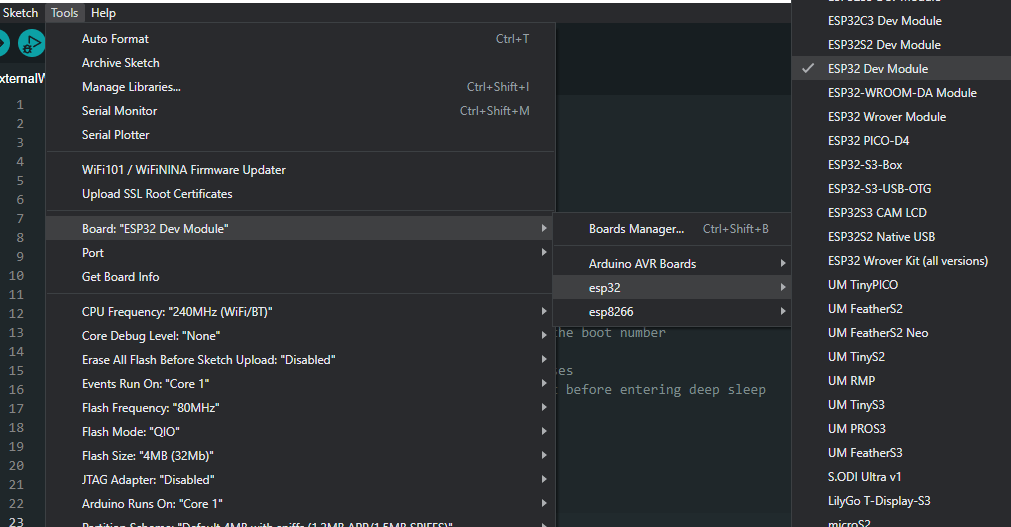
Task: Expand CPU Frequency "240MHz (WiFi/BT)" option
Action: tap(300, 312)
